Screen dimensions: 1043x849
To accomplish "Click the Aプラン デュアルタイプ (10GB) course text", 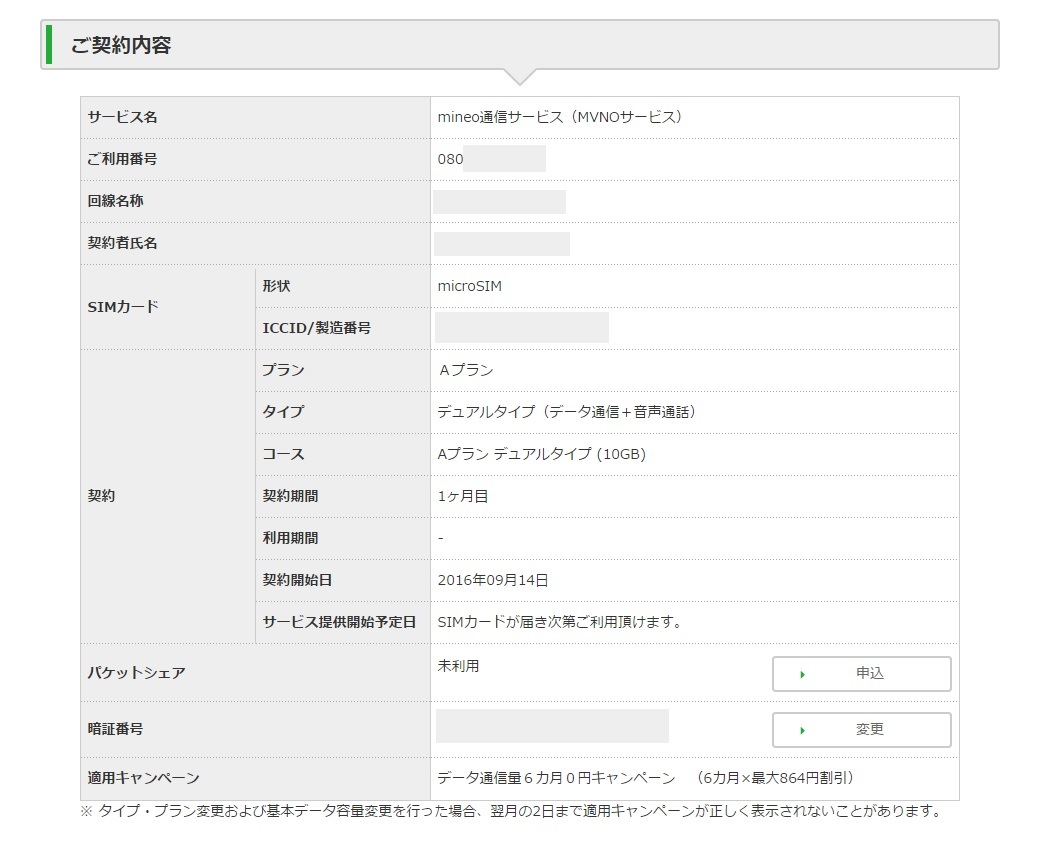I will coord(542,454).
